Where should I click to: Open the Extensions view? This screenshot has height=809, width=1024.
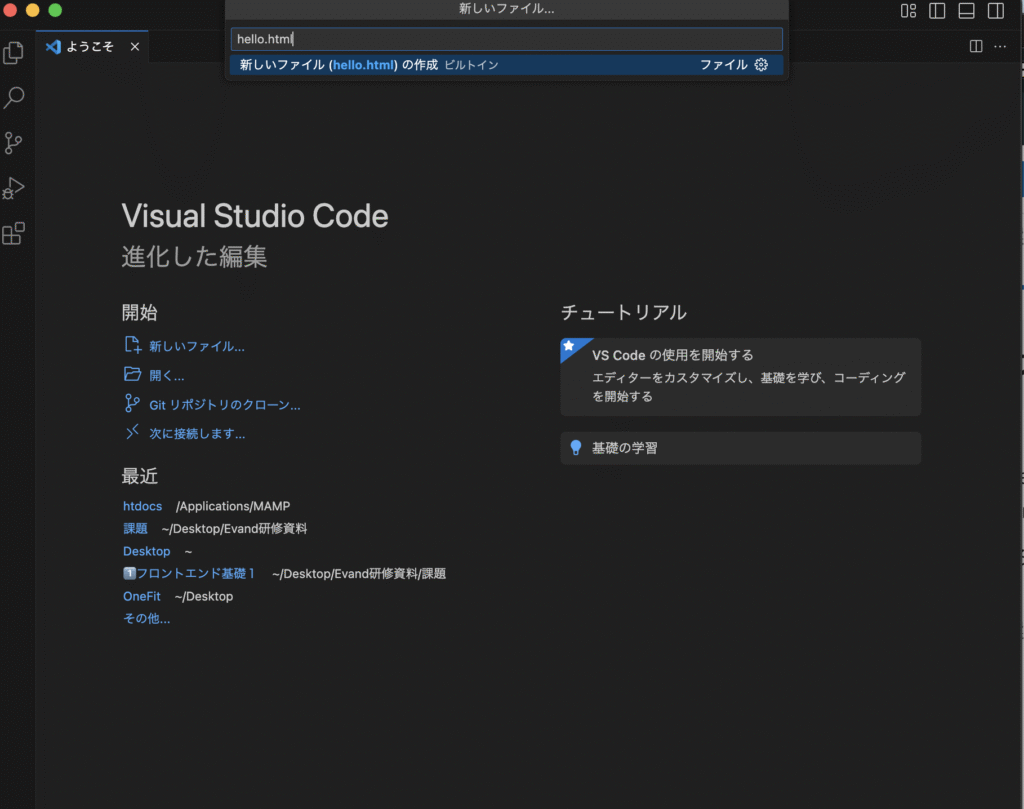pos(14,234)
